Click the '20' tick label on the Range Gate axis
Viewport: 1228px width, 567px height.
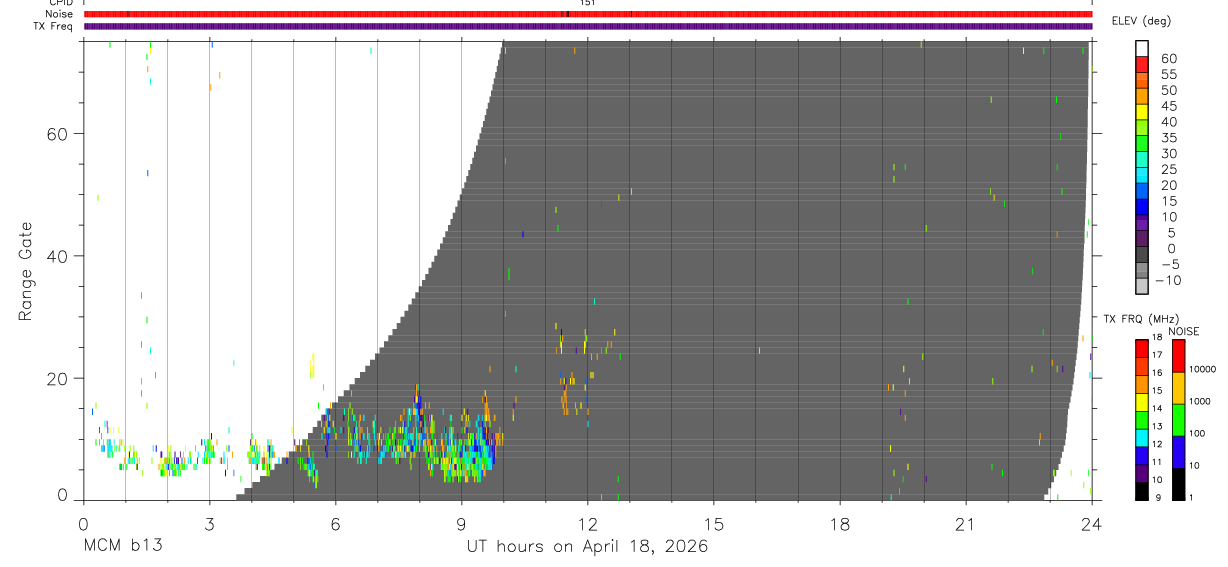point(55,378)
